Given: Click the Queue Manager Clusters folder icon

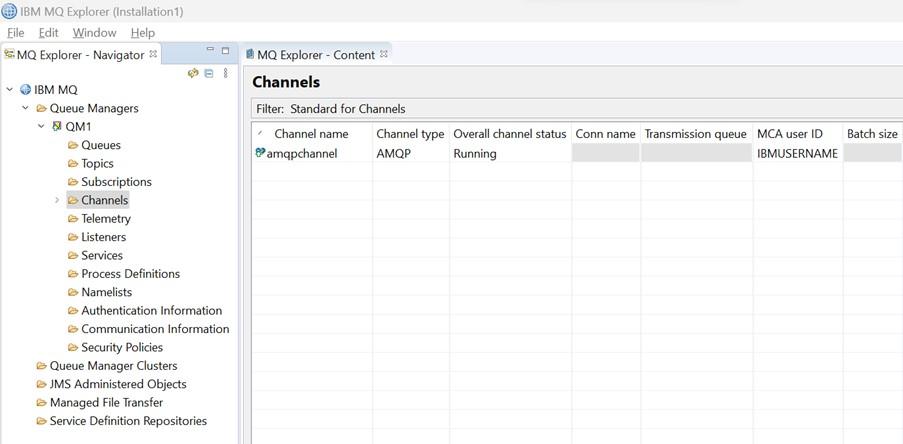Looking at the screenshot, I should (x=41, y=366).
